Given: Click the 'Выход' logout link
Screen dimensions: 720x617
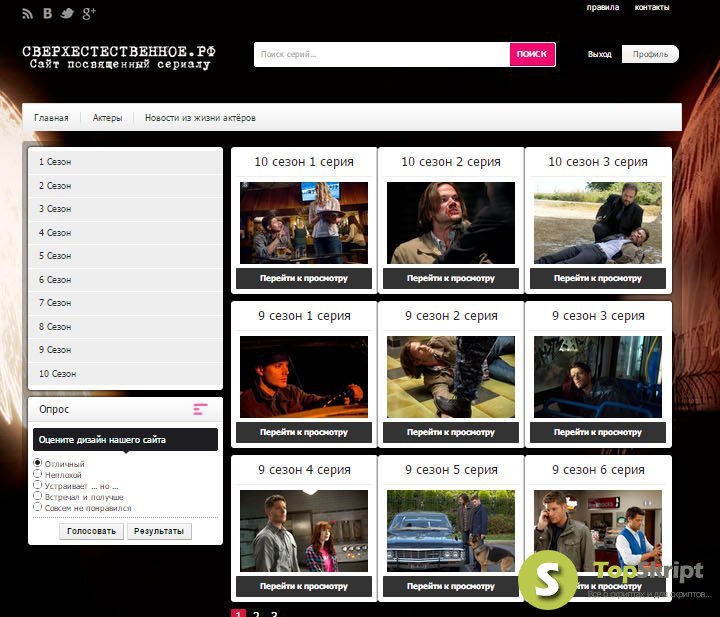Looking at the screenshot, I should [599, 54].
